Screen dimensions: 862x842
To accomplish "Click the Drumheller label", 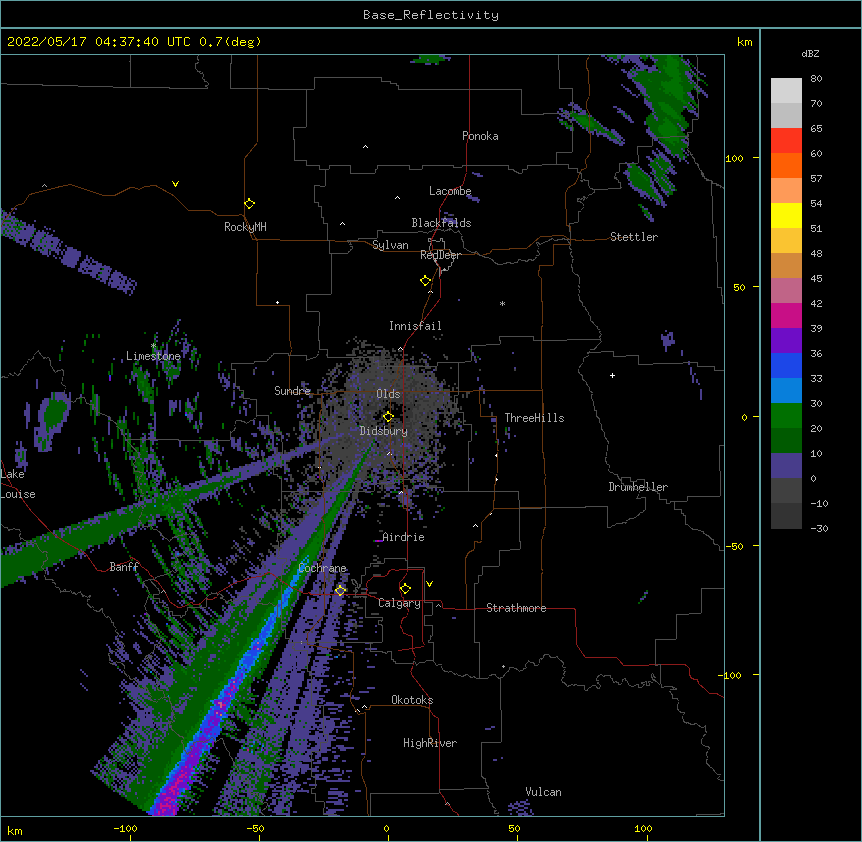I will point(638,487).
